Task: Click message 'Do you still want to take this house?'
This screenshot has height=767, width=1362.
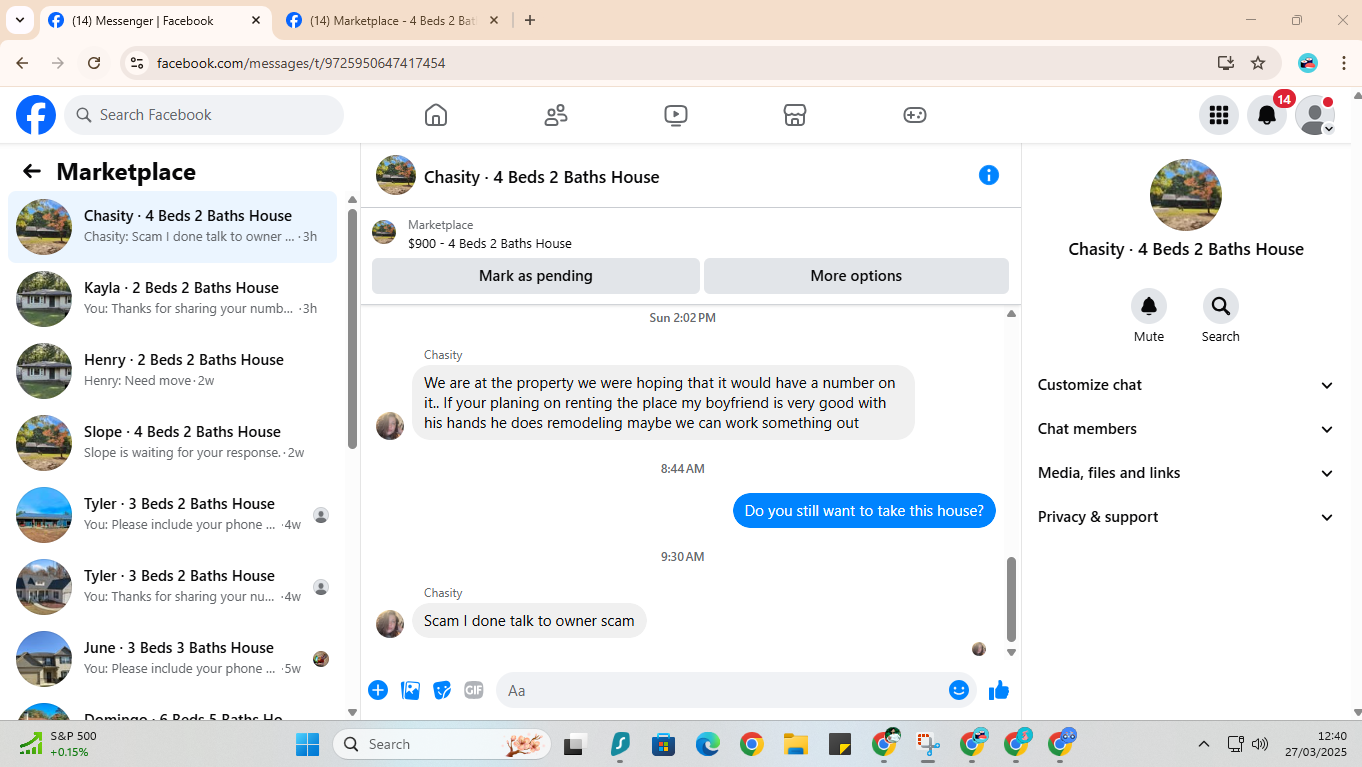Action: tap(864, 511)
